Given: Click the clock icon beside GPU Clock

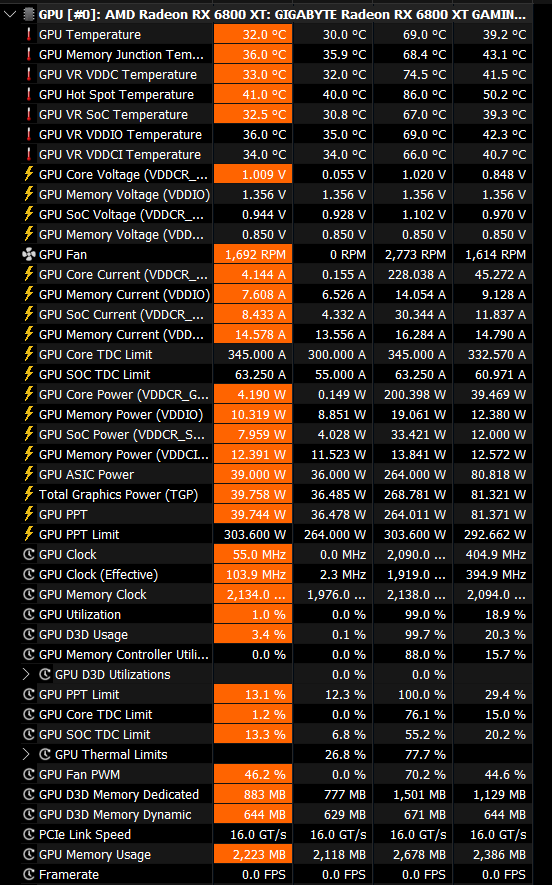Looking at the screenshot, I should coord(29,554).
